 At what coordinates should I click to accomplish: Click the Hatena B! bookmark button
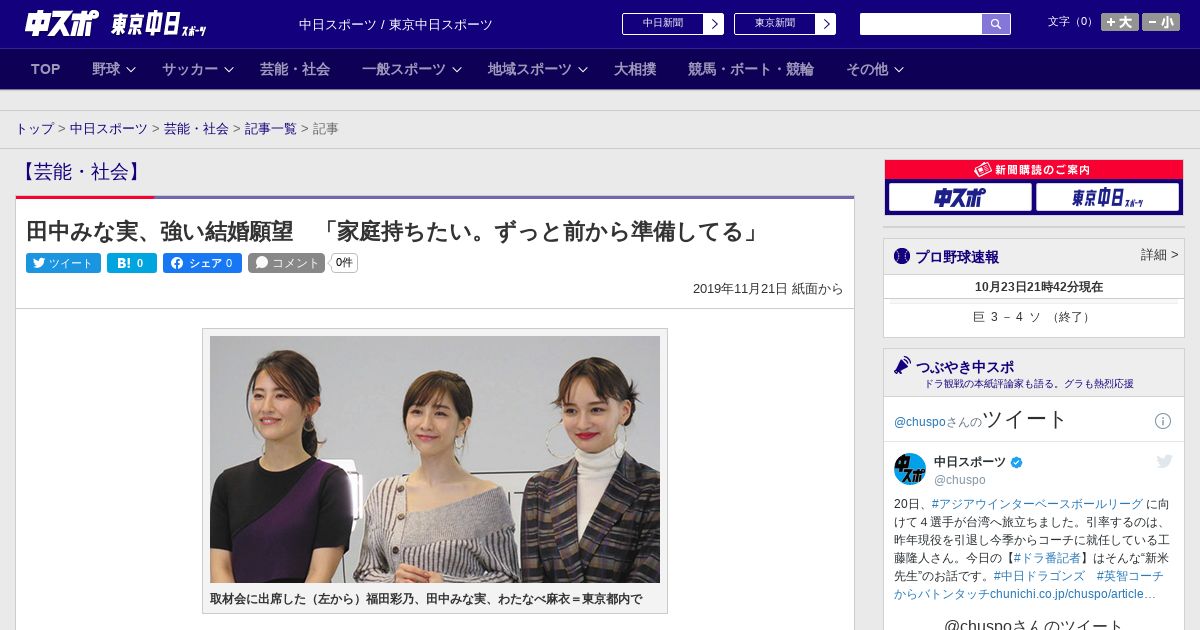pos(132,263)
